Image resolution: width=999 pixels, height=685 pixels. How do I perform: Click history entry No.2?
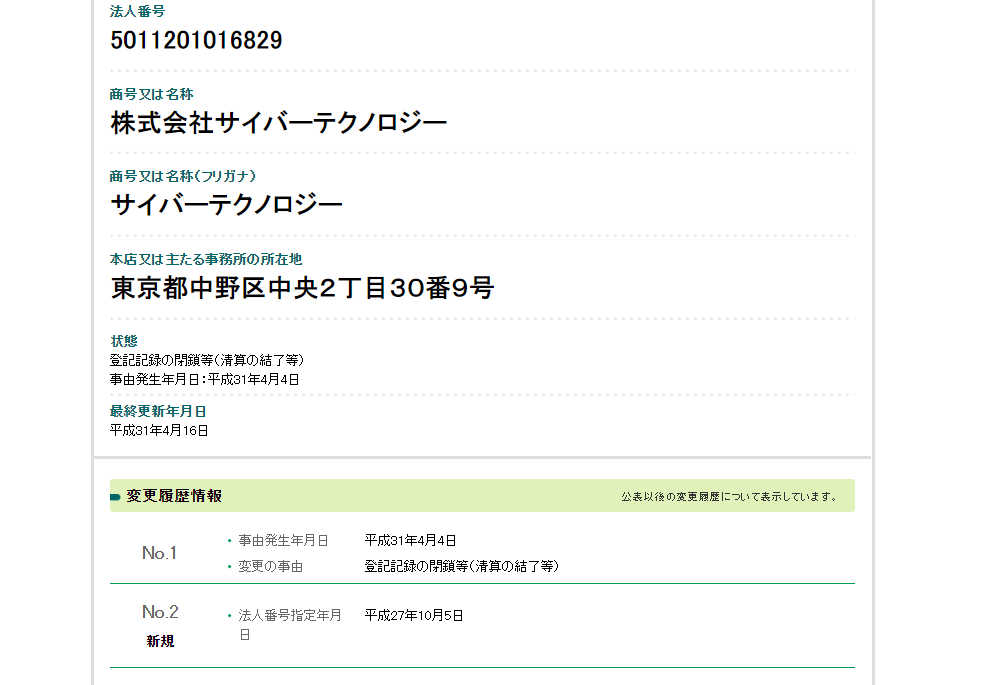(x=160, y=612)
